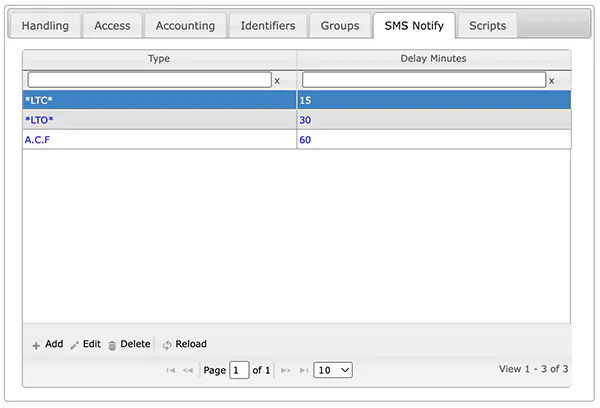600x408 pixels.
Task: Select the *LTC* row
Action: (x=297, y=100)
